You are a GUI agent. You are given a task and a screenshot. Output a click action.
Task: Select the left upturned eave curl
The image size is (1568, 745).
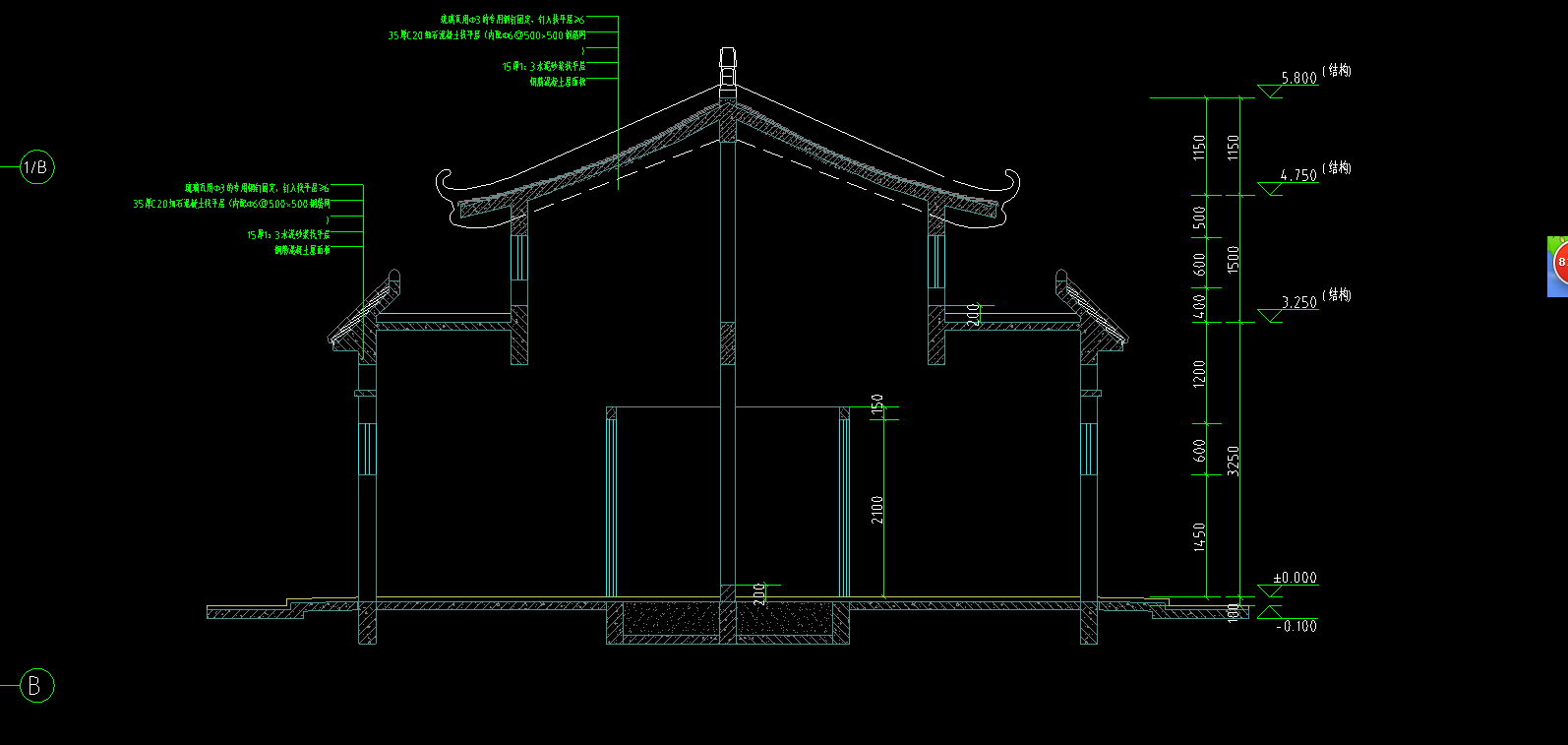tap(446, 182)
